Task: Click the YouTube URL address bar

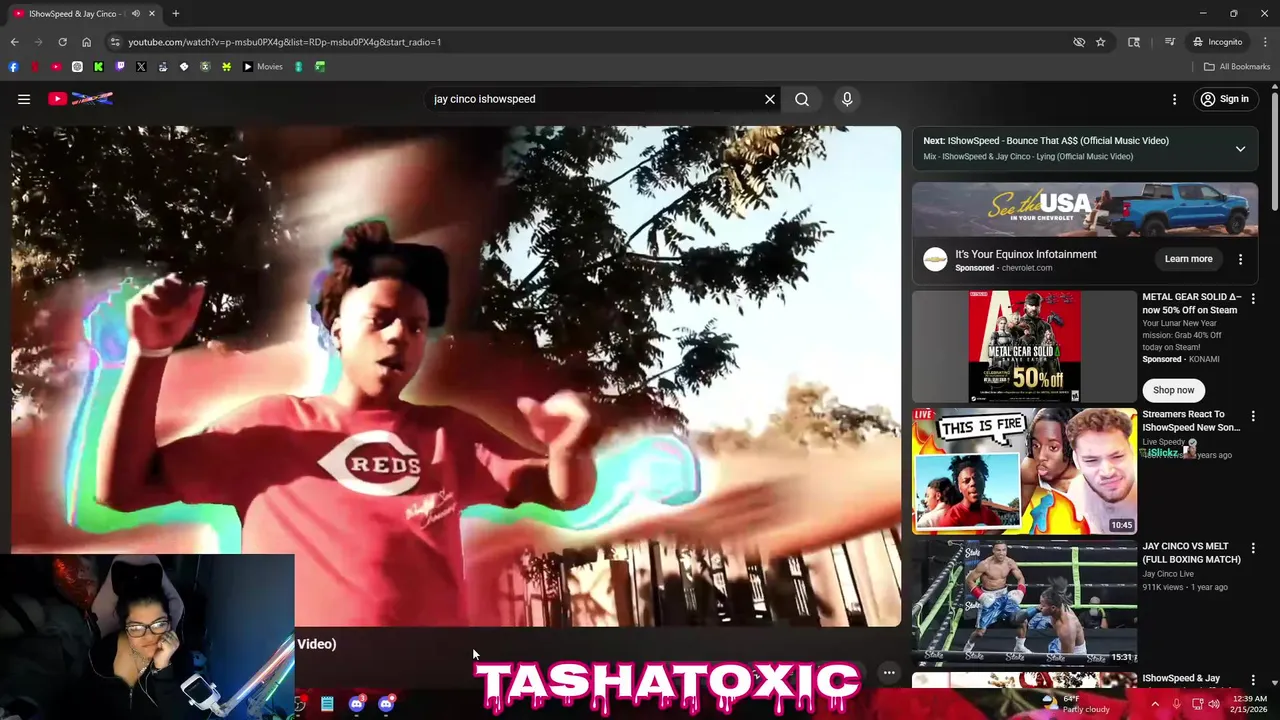Action: [590, 42]
